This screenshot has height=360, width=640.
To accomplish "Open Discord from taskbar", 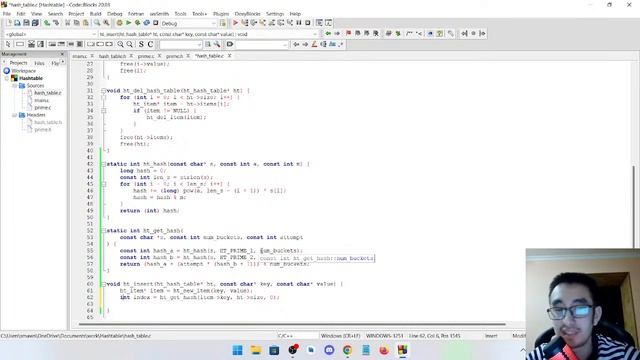I will point(329,350).
